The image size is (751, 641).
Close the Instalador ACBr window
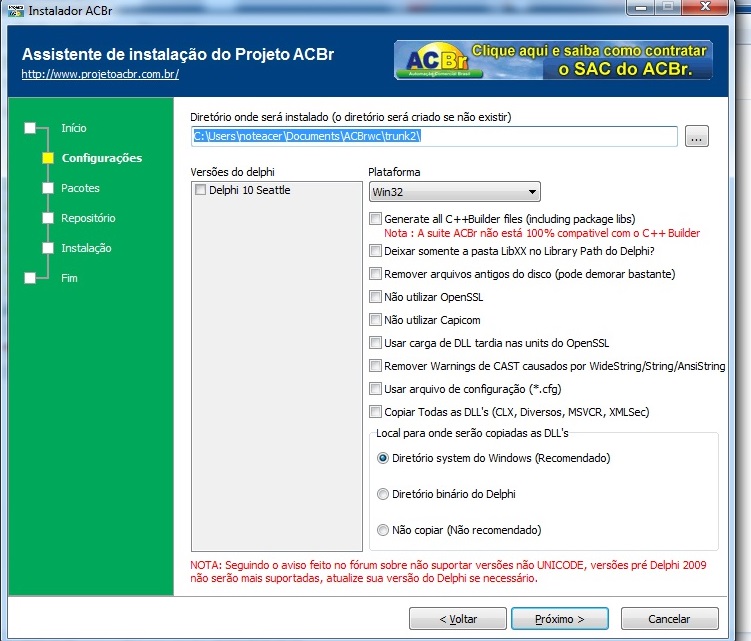tap(705, 7)
